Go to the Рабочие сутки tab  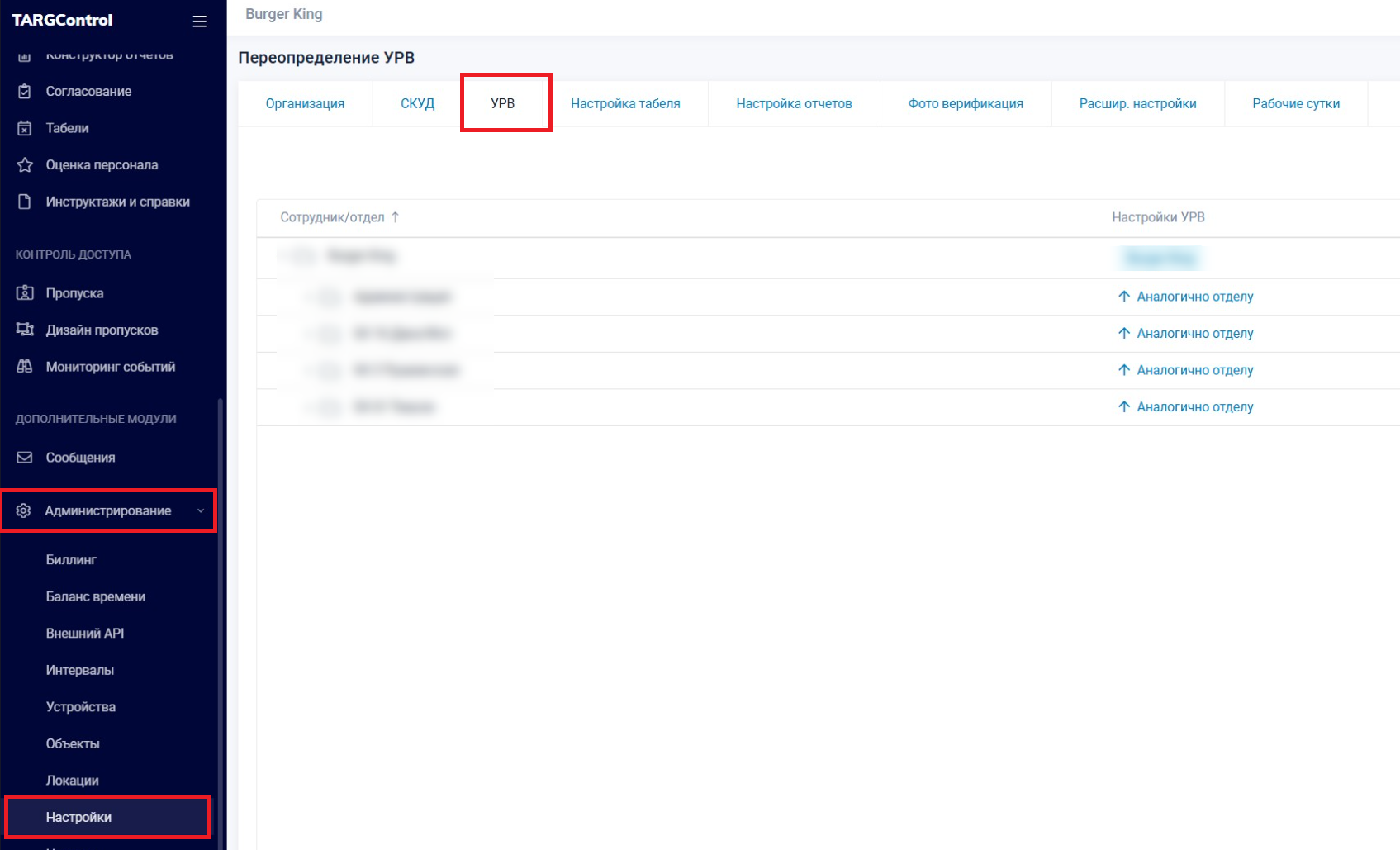click(x=1295, y=103)
